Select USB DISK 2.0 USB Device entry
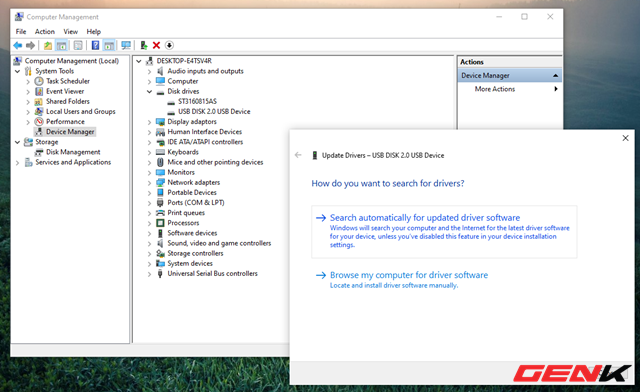 (x=214, y=111)
